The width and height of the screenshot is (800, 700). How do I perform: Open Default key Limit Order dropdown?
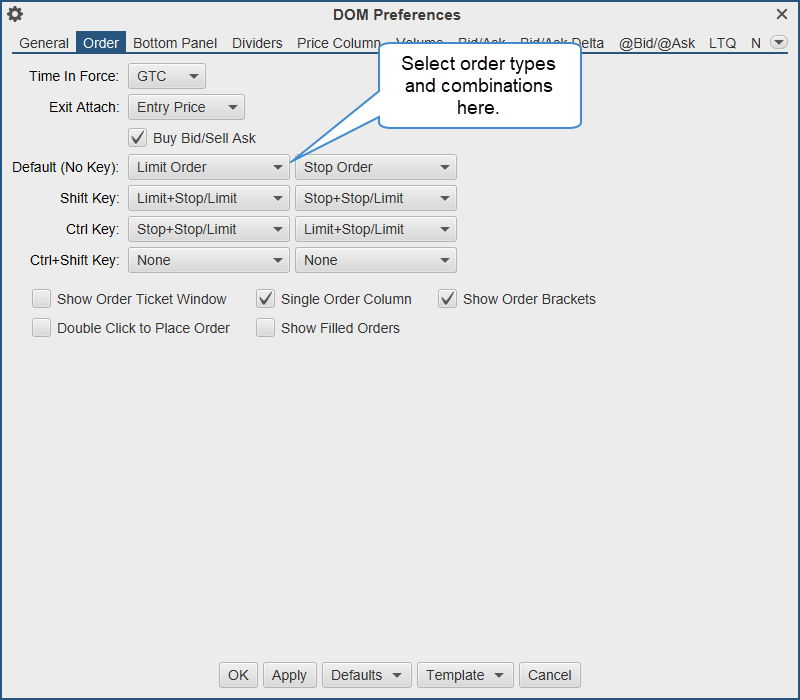(208, 167)
